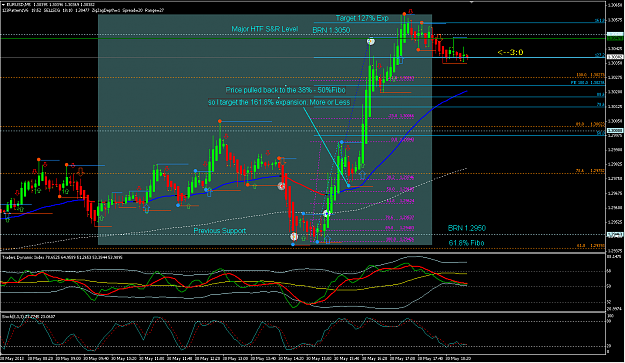Select the orange '78.6' Fibonacci level label

coord(590,171)
